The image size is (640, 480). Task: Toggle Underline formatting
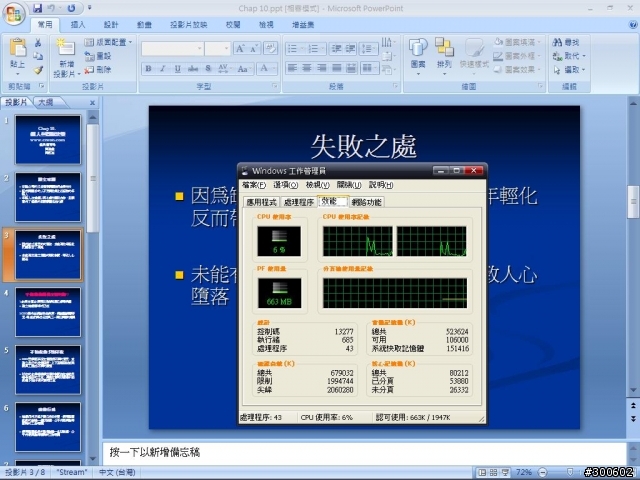pyautogui.click(x=178, y=69)
